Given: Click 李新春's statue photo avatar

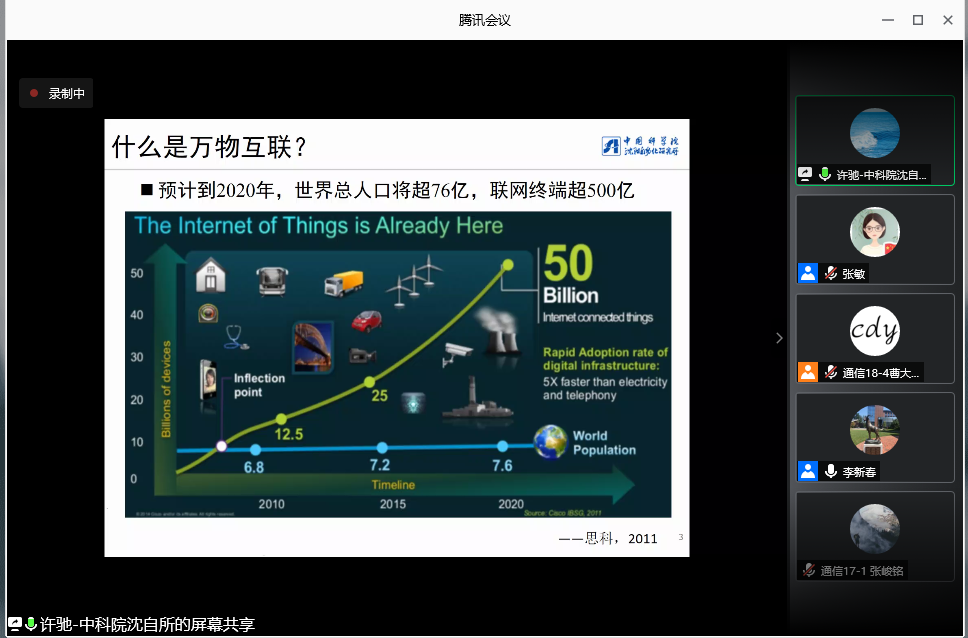Looking at the screenshot, I should click(874, 430).
